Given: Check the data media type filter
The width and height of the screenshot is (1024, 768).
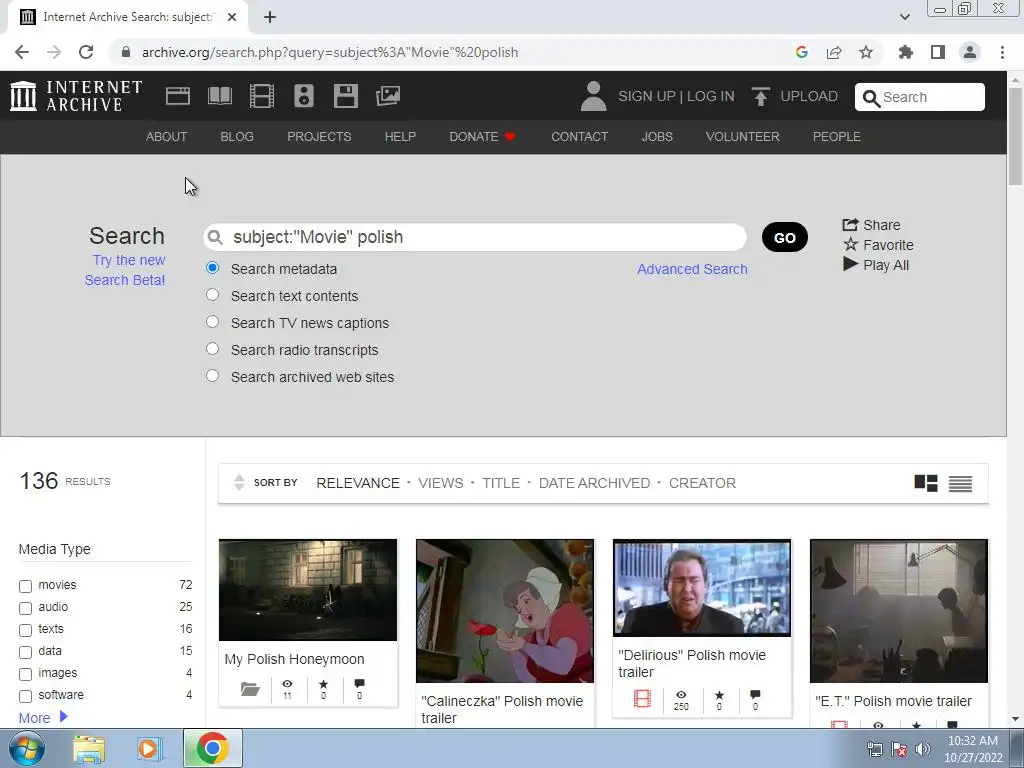Looking at the screenshot, I should tap(25, 652).
